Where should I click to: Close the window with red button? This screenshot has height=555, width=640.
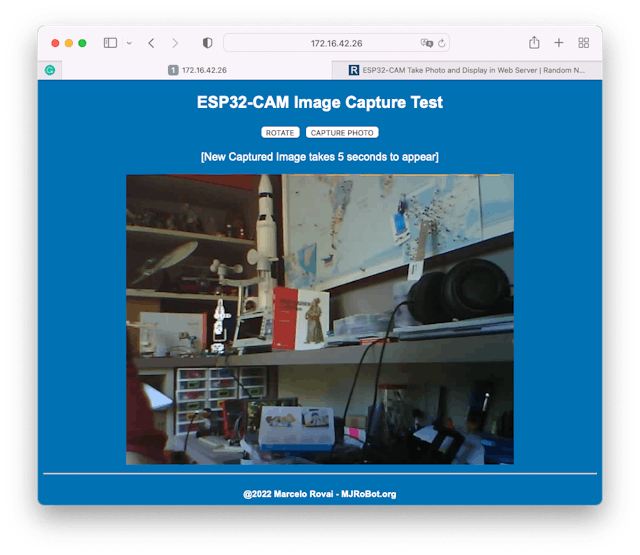click(x=55, y=43)
